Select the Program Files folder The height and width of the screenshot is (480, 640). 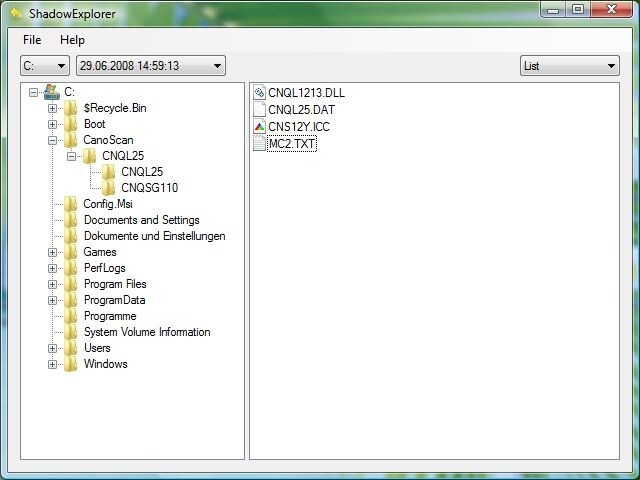[x=115, y=284]
